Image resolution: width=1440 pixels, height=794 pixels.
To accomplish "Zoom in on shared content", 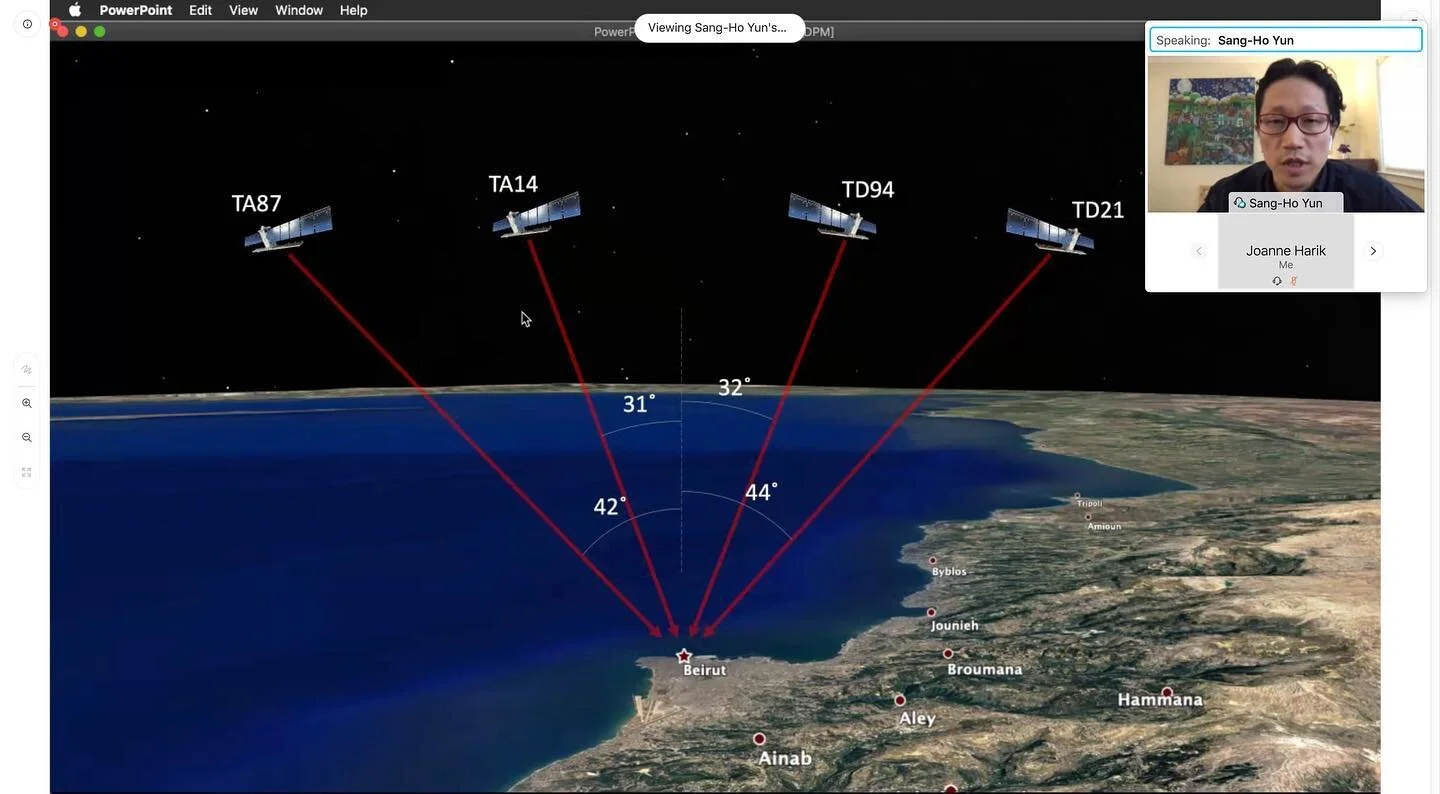I will pyautogui.click(x=27, y=404).
